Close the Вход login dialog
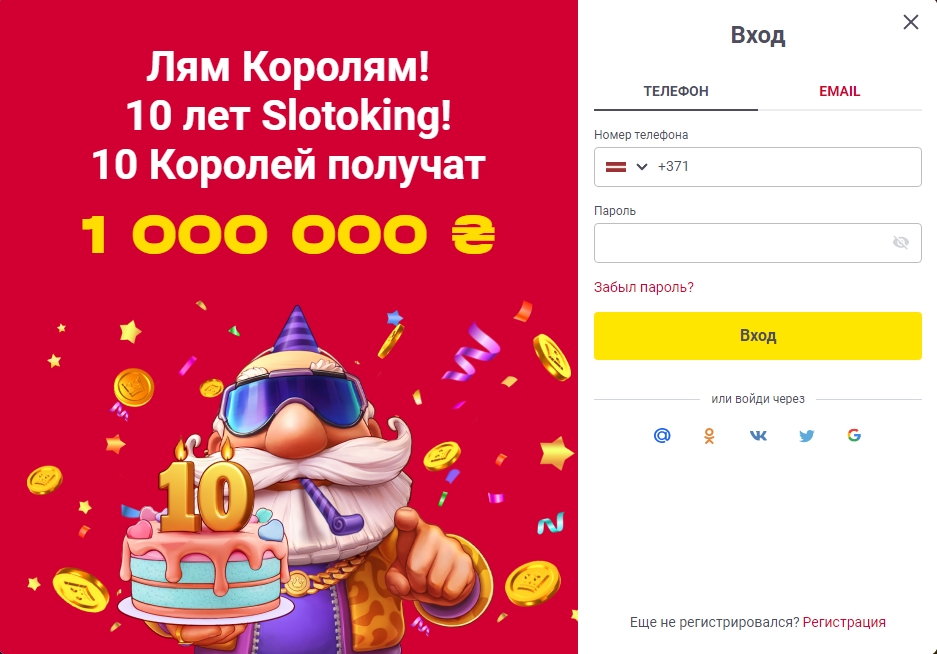The image size is (937, 654). [910, 22]
